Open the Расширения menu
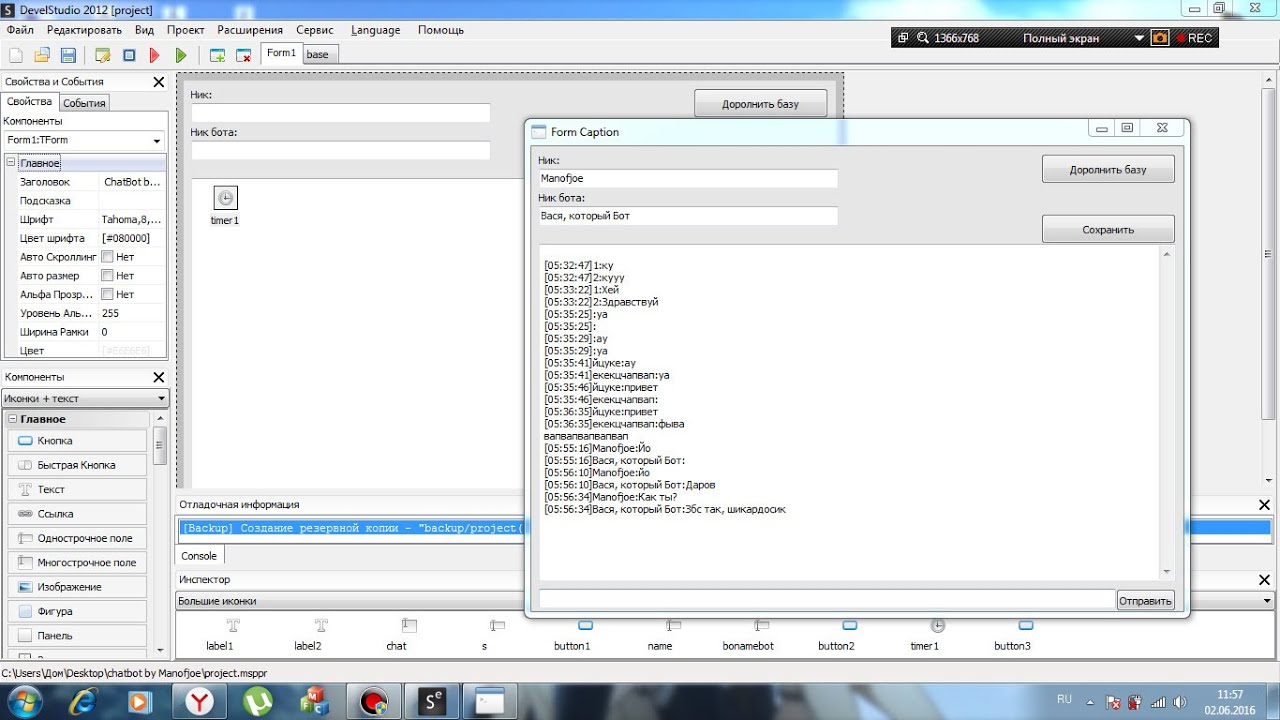Viewport: 1280px width, 720px height. tap(250, 30)
